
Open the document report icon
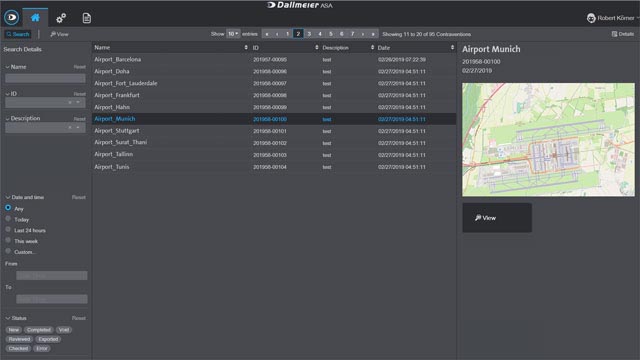coord(87,18)
